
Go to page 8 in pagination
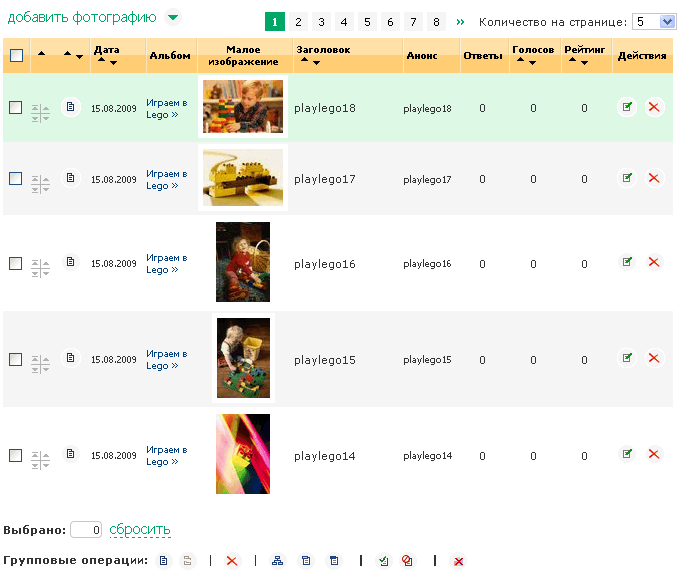[436, 22]
